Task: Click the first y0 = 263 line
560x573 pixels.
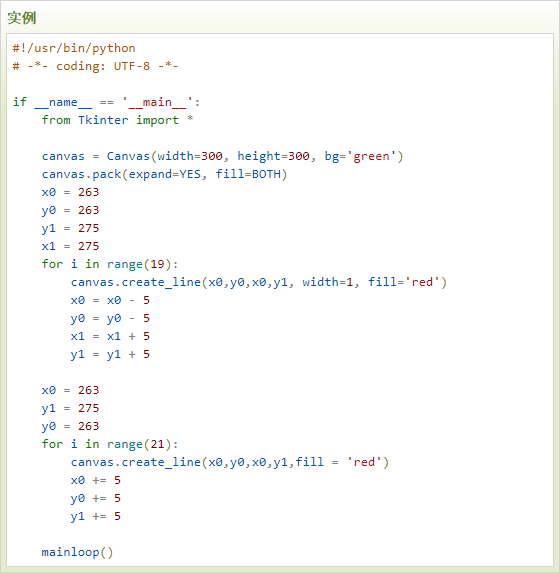Action: tap(70, 210)
